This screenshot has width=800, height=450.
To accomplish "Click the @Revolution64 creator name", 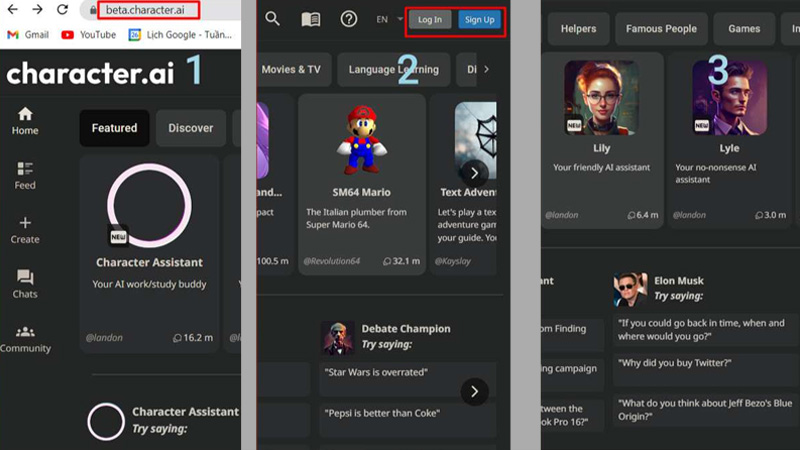I will [x=332, y=261].
